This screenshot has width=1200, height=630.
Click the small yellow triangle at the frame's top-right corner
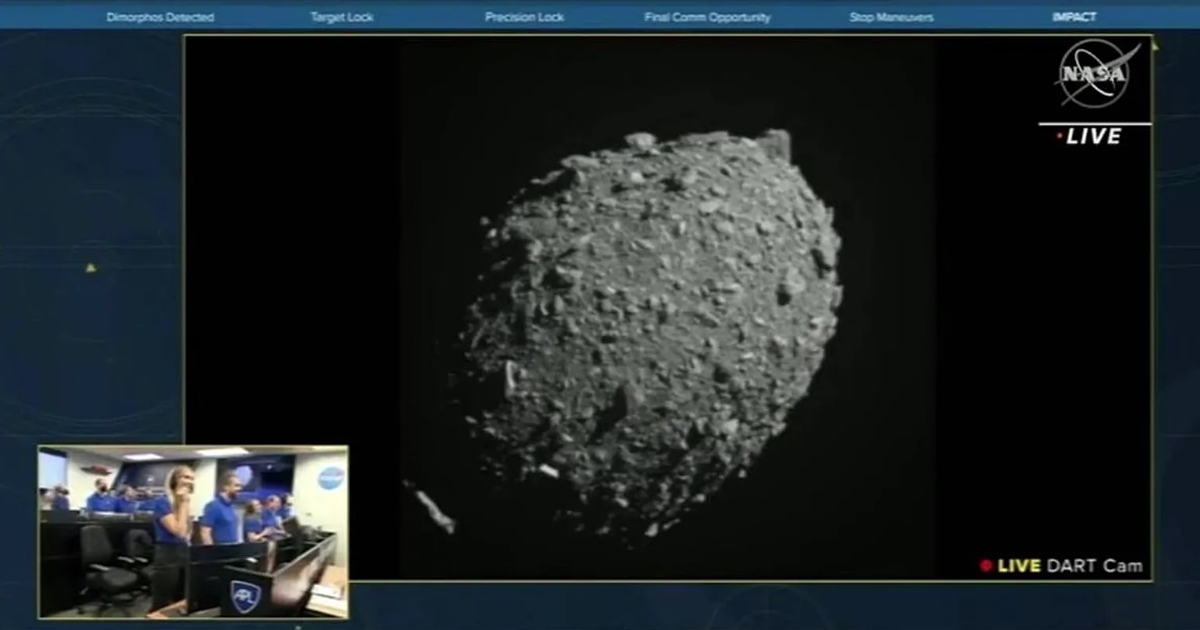[1155, 45]
